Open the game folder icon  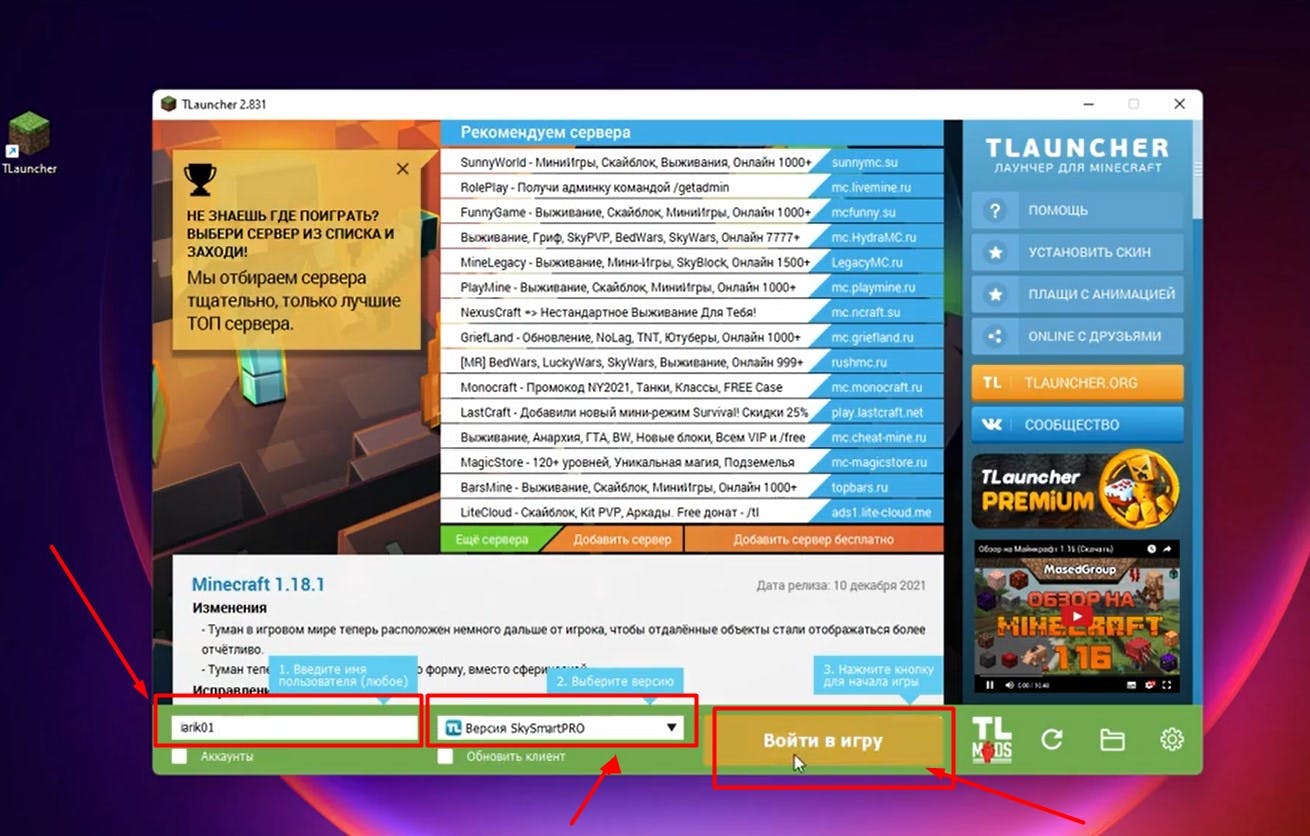click(x=1112, y=739)
